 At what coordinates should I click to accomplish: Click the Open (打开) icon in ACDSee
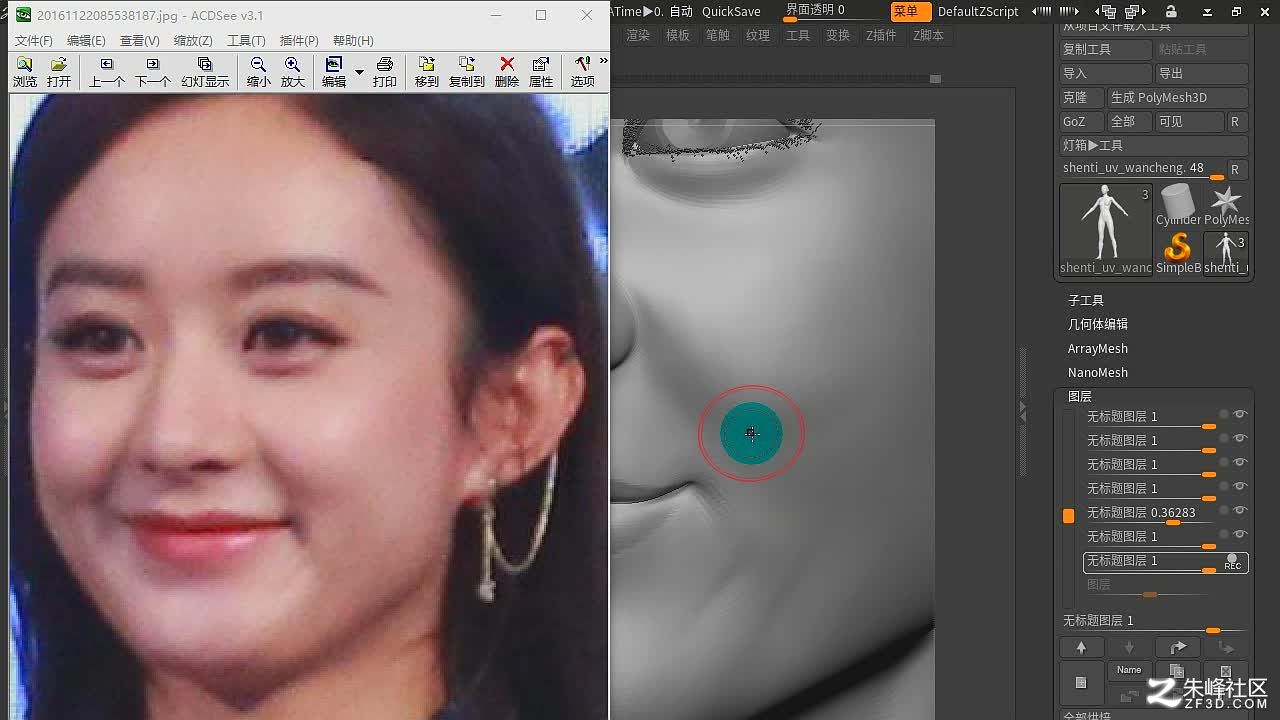point(59,72)
